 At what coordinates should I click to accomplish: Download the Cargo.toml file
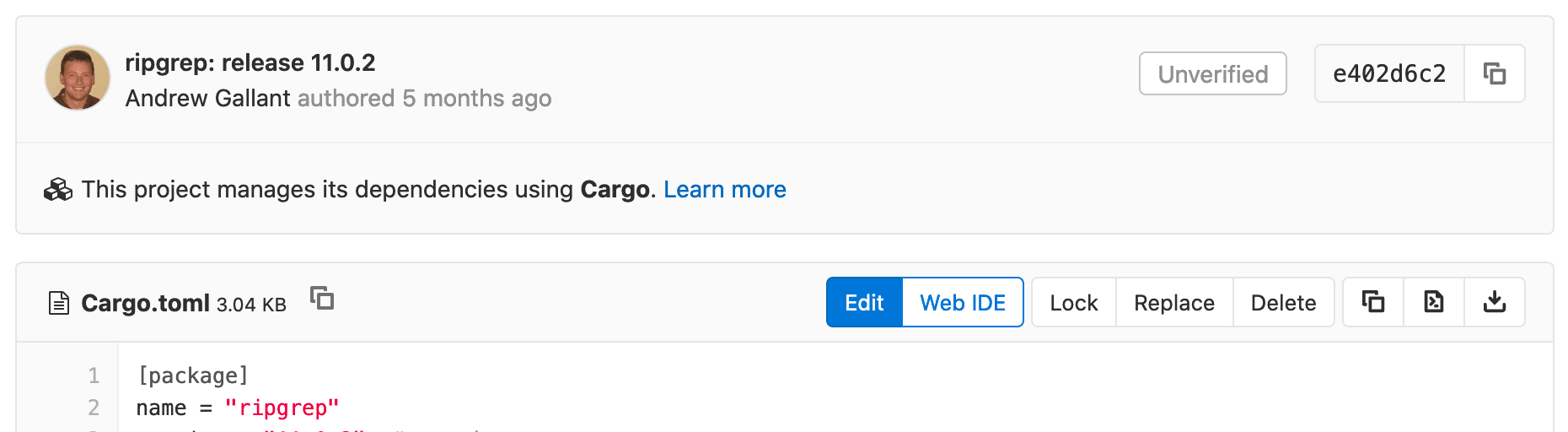[1495, 302]
